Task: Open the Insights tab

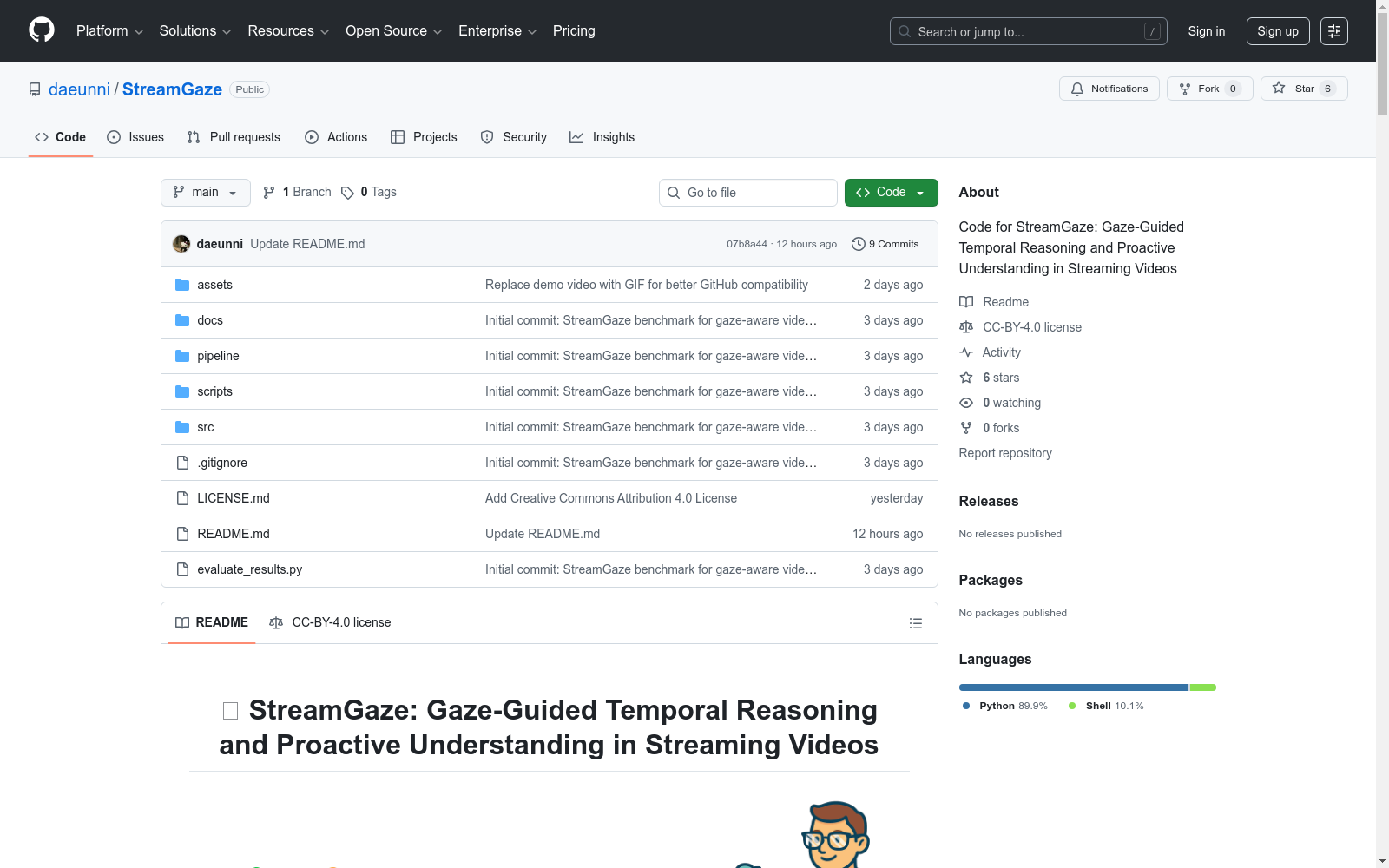Action: coord(602,137)
